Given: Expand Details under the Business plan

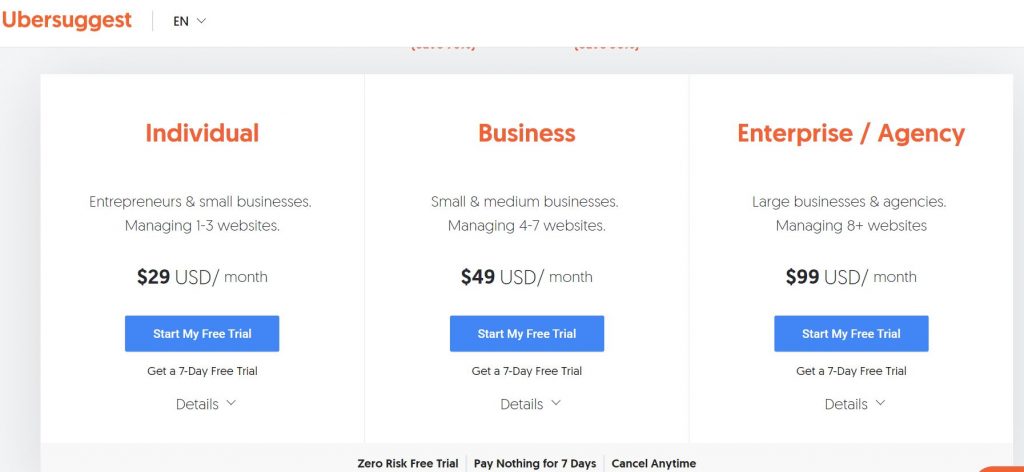Looking at the screenshot, I should [x=530, y=404].
